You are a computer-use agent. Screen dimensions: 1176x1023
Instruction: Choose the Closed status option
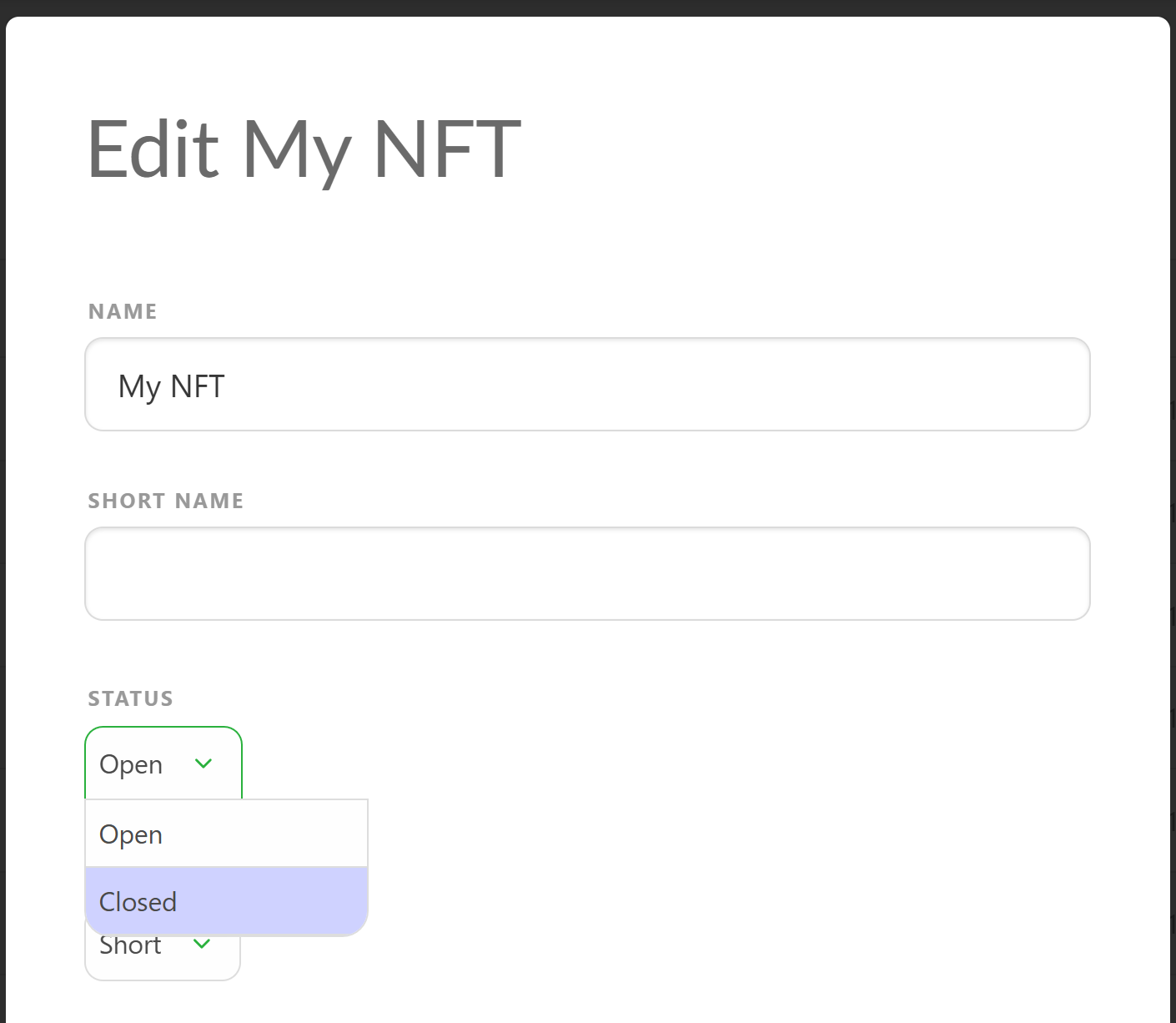(226, 901)
